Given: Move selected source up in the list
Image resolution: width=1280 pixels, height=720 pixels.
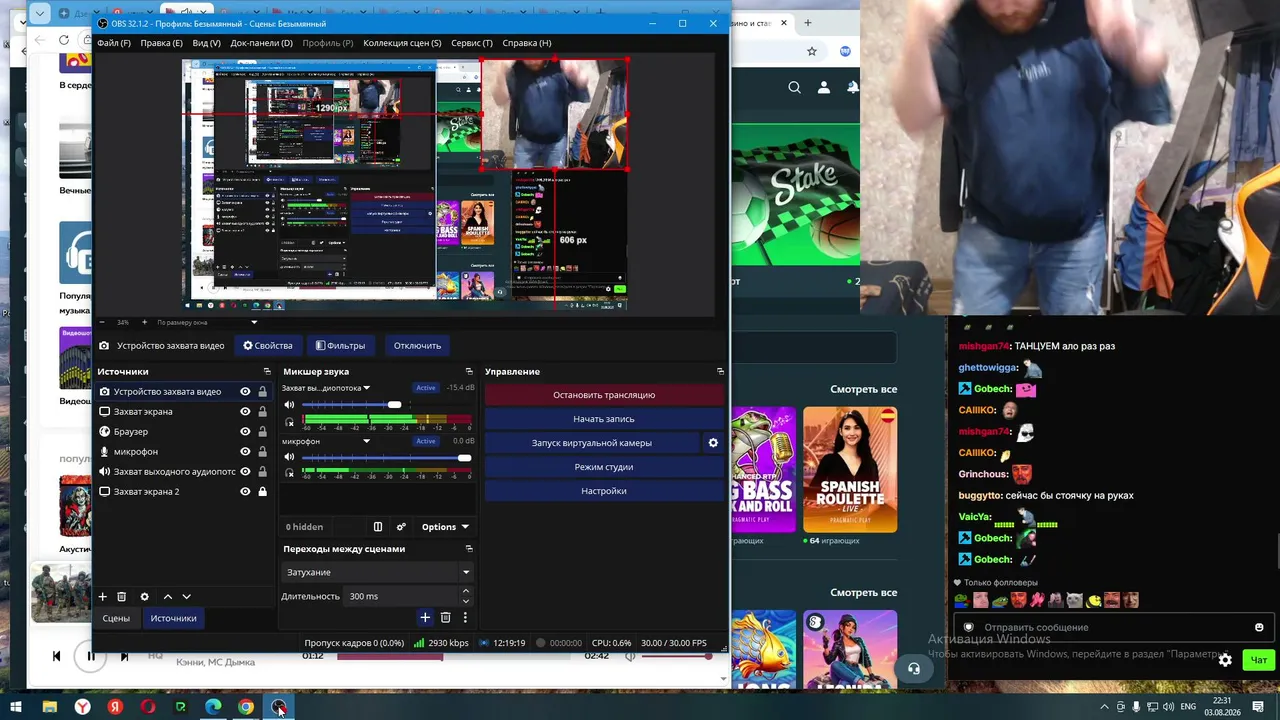Looking at the screenshot, I should click(167, 597).
